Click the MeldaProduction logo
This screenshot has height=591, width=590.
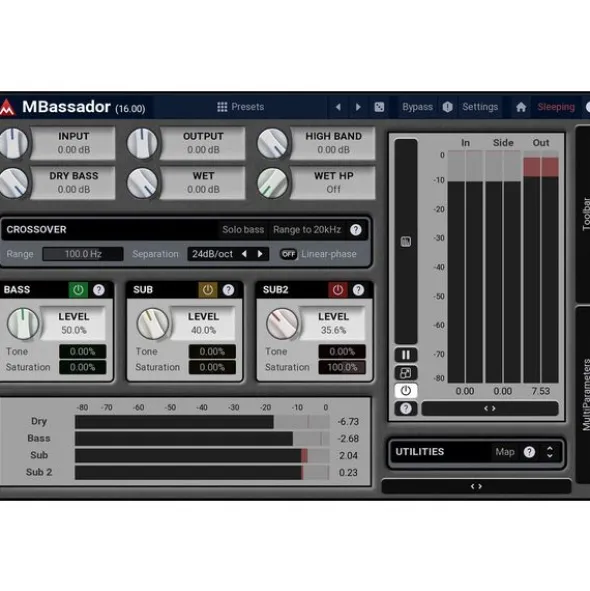(7, 107)
